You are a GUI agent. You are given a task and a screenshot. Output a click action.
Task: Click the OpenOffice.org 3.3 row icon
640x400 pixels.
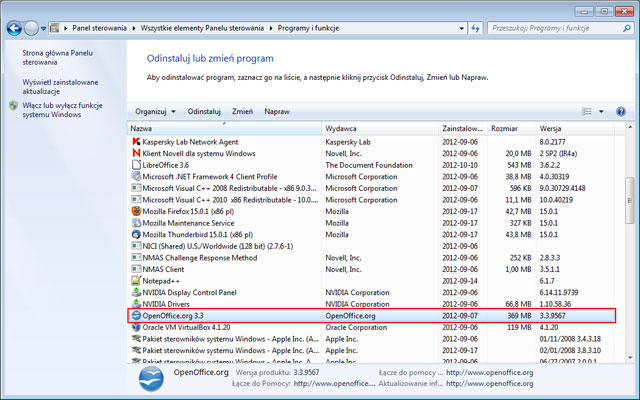tap(136, 315)
